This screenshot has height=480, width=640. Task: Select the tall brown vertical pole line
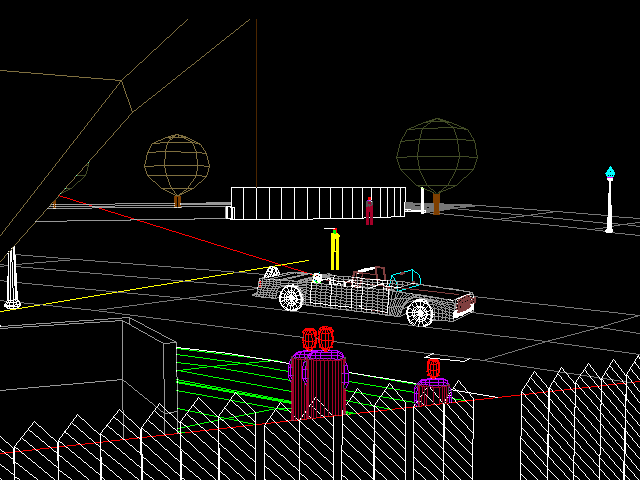(257, 100)
